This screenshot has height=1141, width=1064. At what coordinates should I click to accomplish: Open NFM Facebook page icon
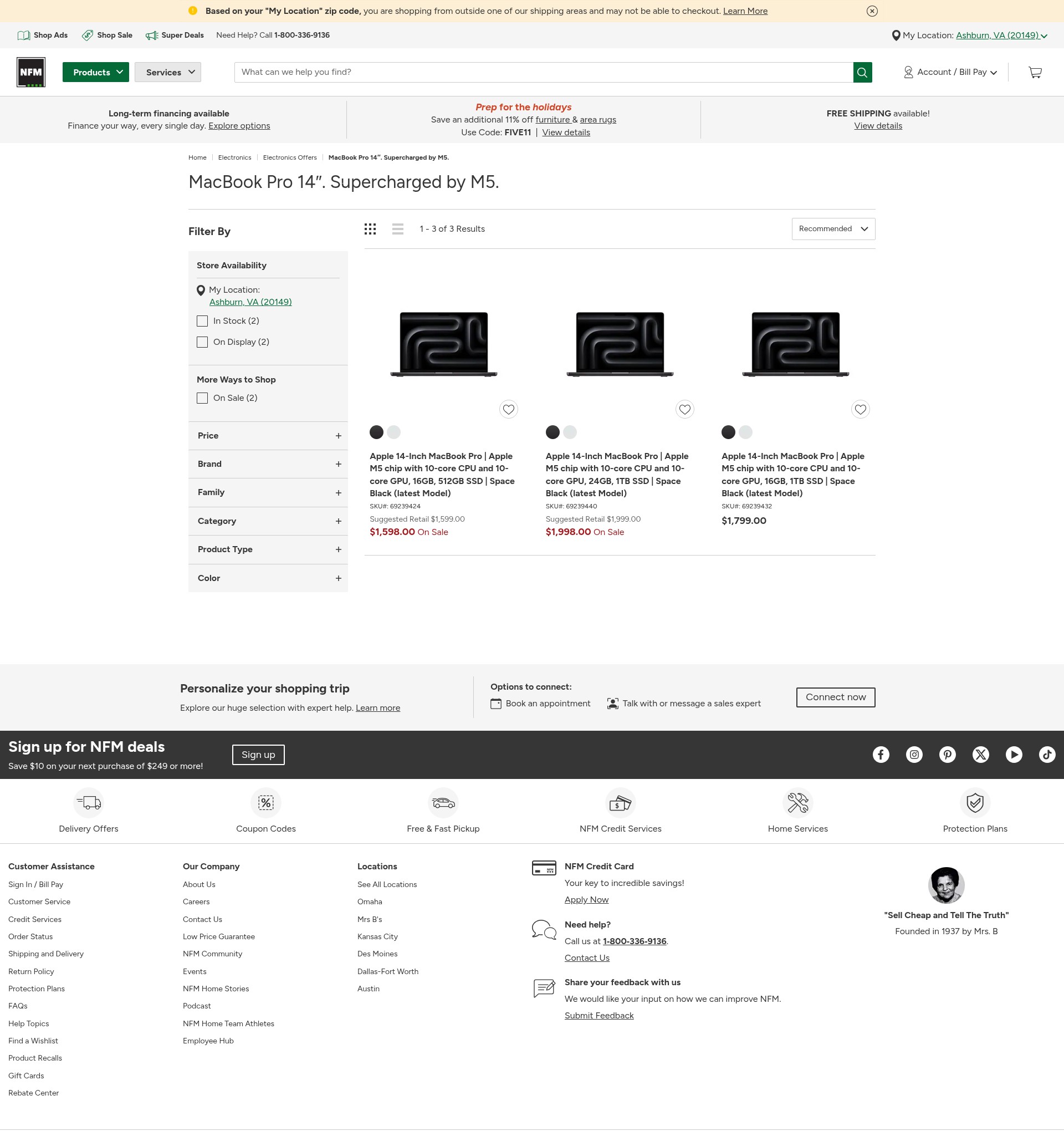pos(881,754)
